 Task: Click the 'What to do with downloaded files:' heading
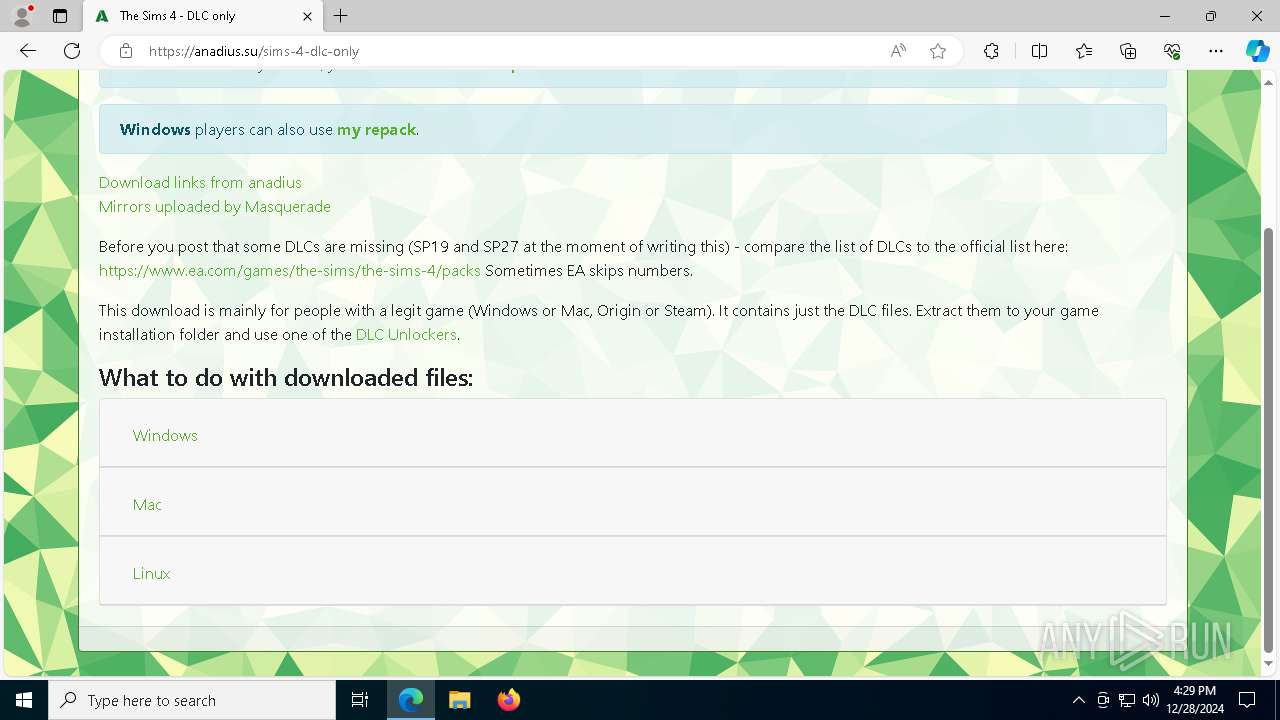[286, 378]
